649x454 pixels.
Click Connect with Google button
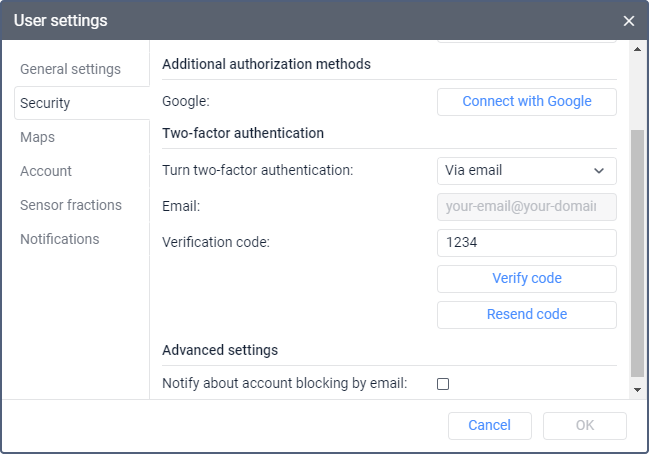[526, 101]
